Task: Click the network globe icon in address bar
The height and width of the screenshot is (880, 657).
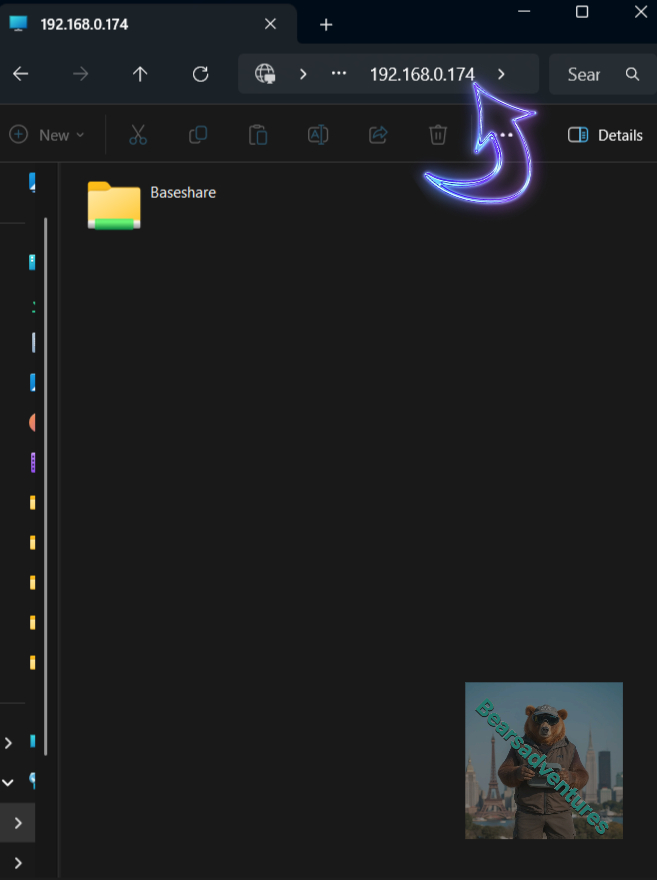Action: coord(265,74)
